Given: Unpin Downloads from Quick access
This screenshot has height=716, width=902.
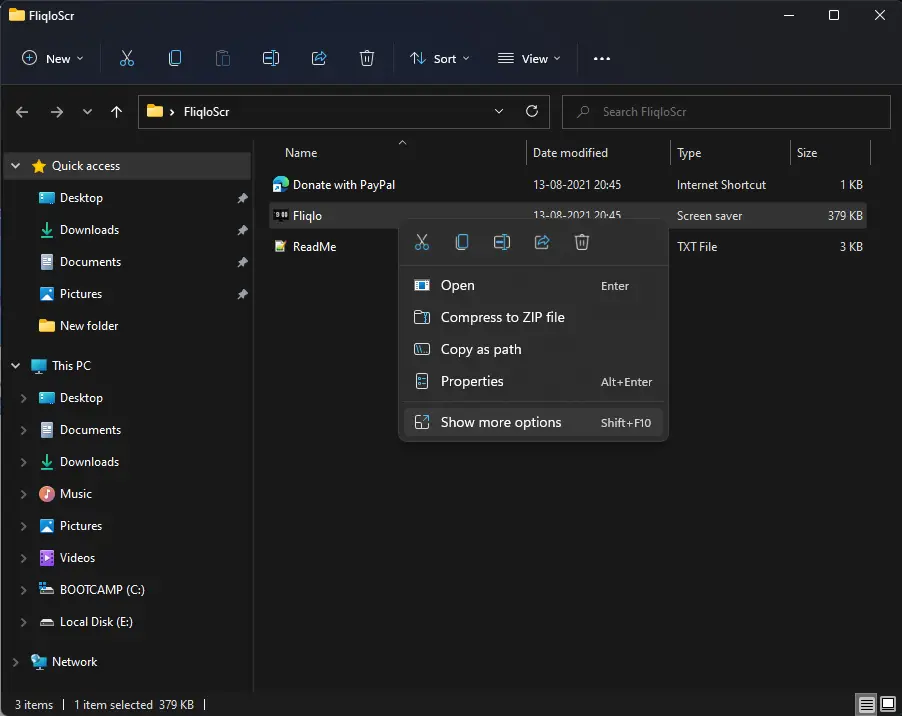Looking at the screenshot, I should (x=242, y=230).
